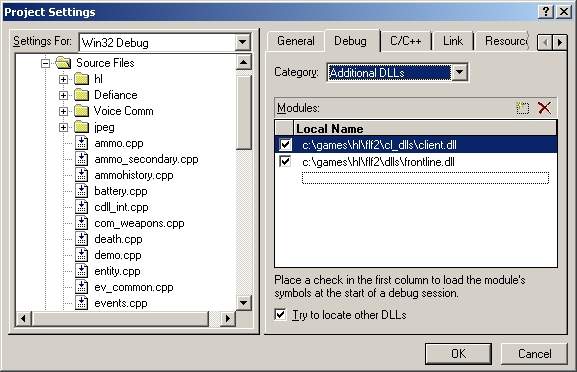Click the hl folder icon
Viewport: 577px width, 372px height.
pyautogui.click(x=81, y=79)
